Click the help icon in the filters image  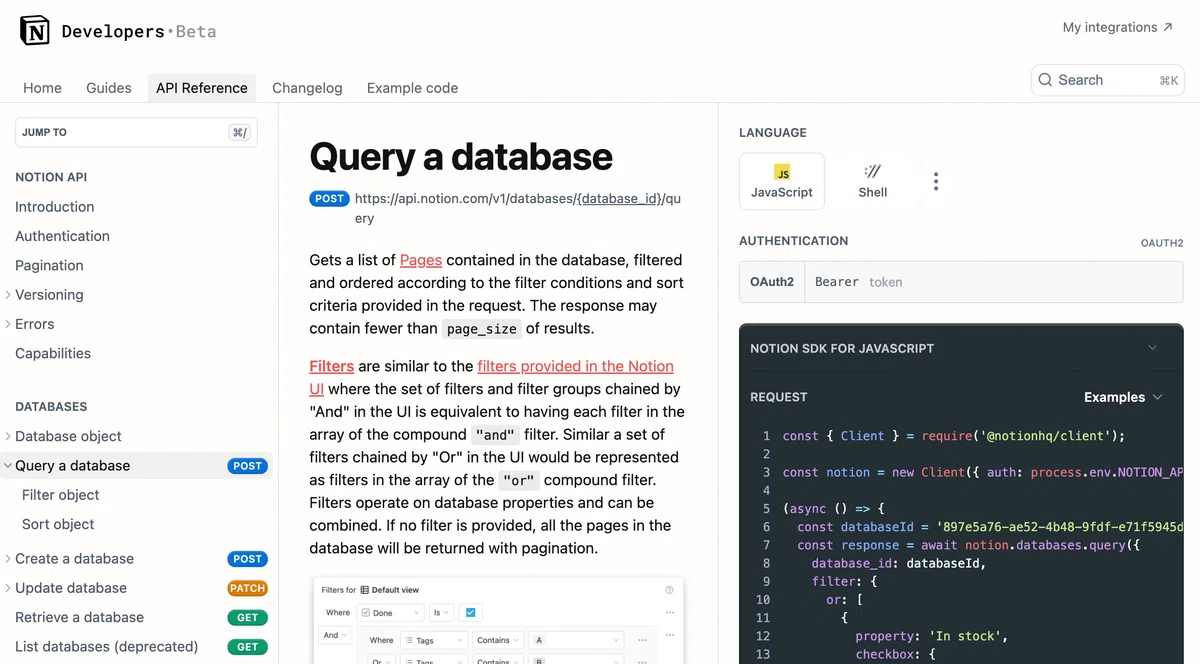point(669,590)
